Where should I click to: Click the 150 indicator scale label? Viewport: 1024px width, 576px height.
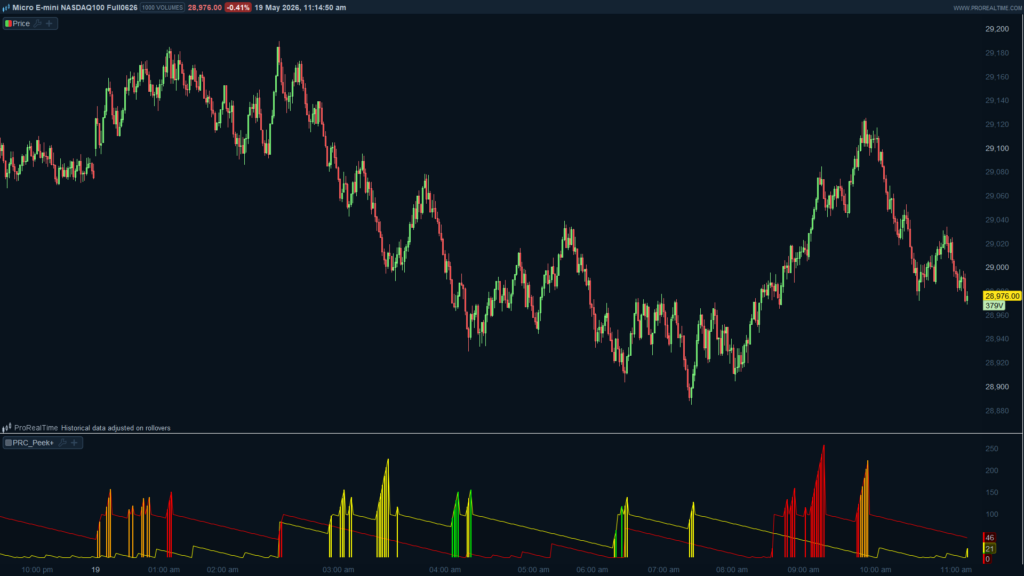coord(991,492)
